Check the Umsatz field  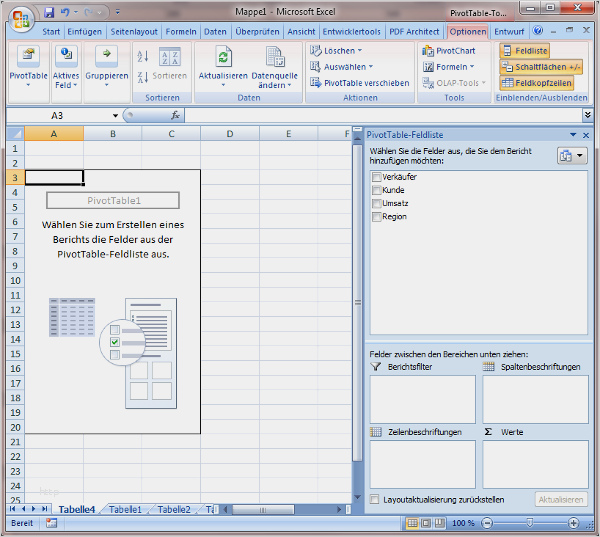point(377,203)
